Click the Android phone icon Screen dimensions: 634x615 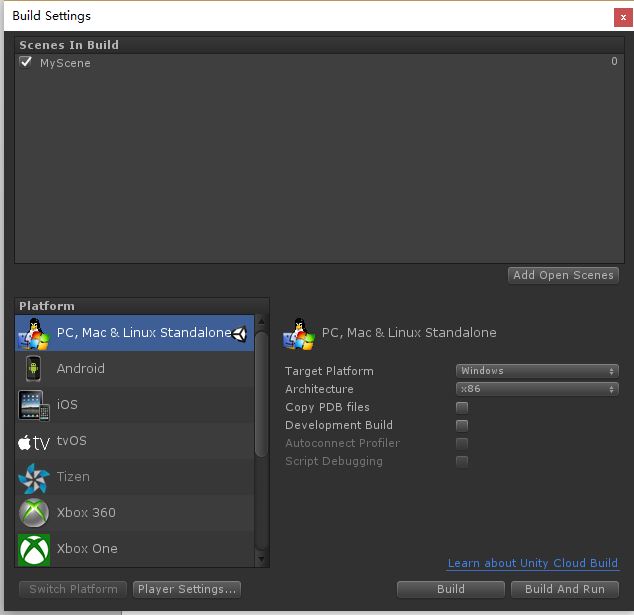point(33,368)
